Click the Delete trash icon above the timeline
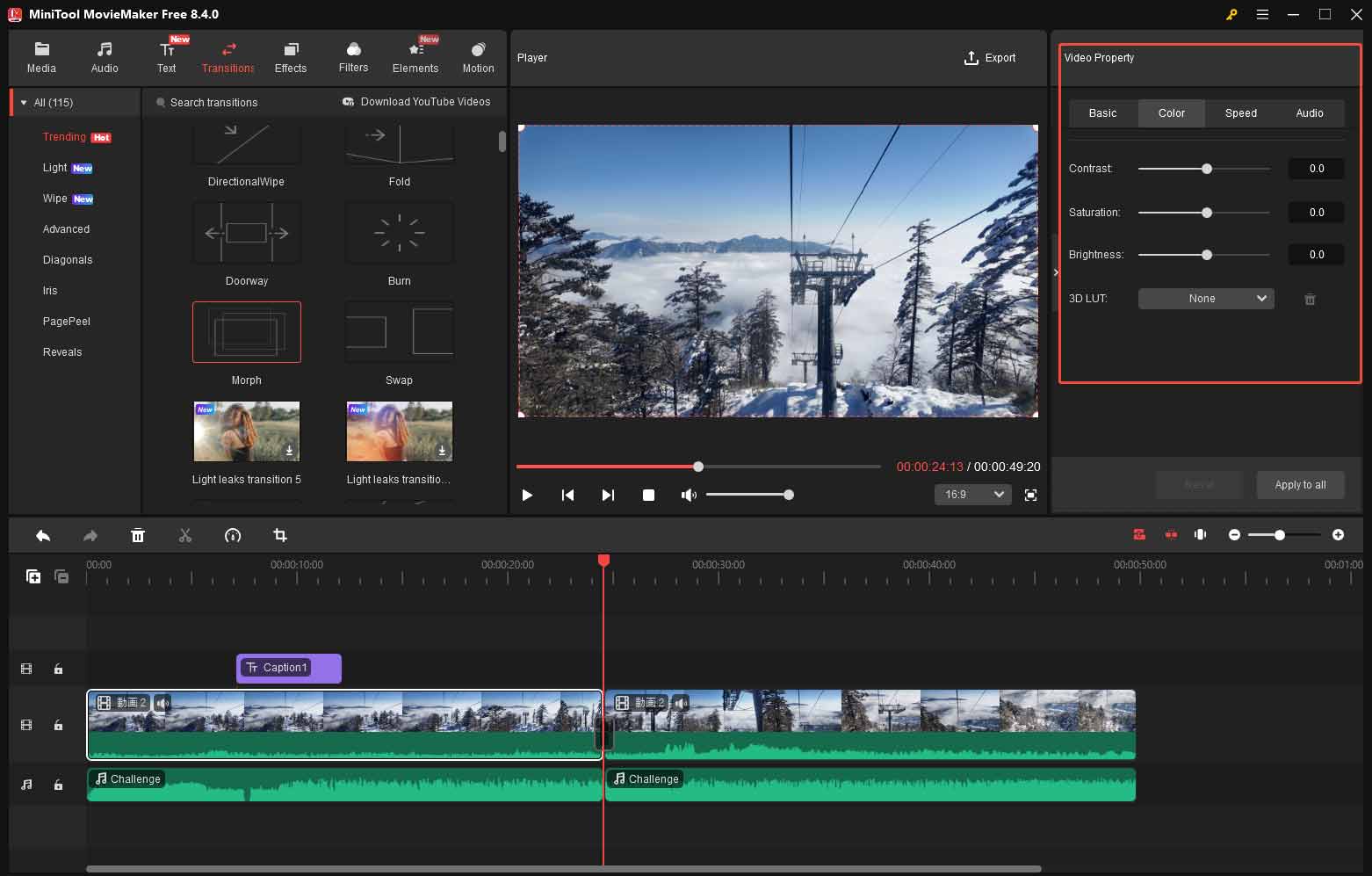The height and width of the screenshot is (876, 1372). (138, 535)
